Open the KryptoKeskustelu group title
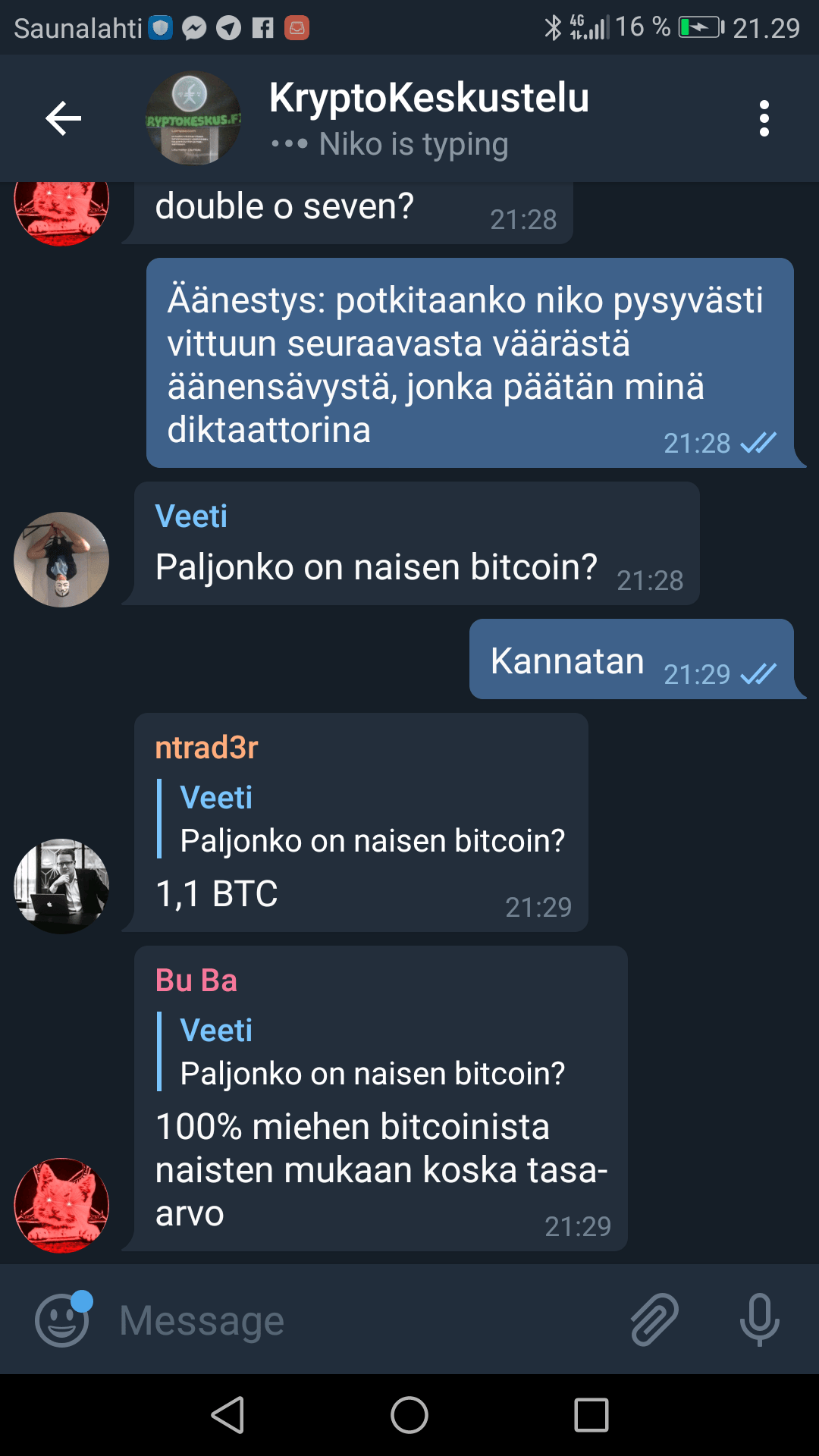 pyautogui.click(x=429, y=98)
